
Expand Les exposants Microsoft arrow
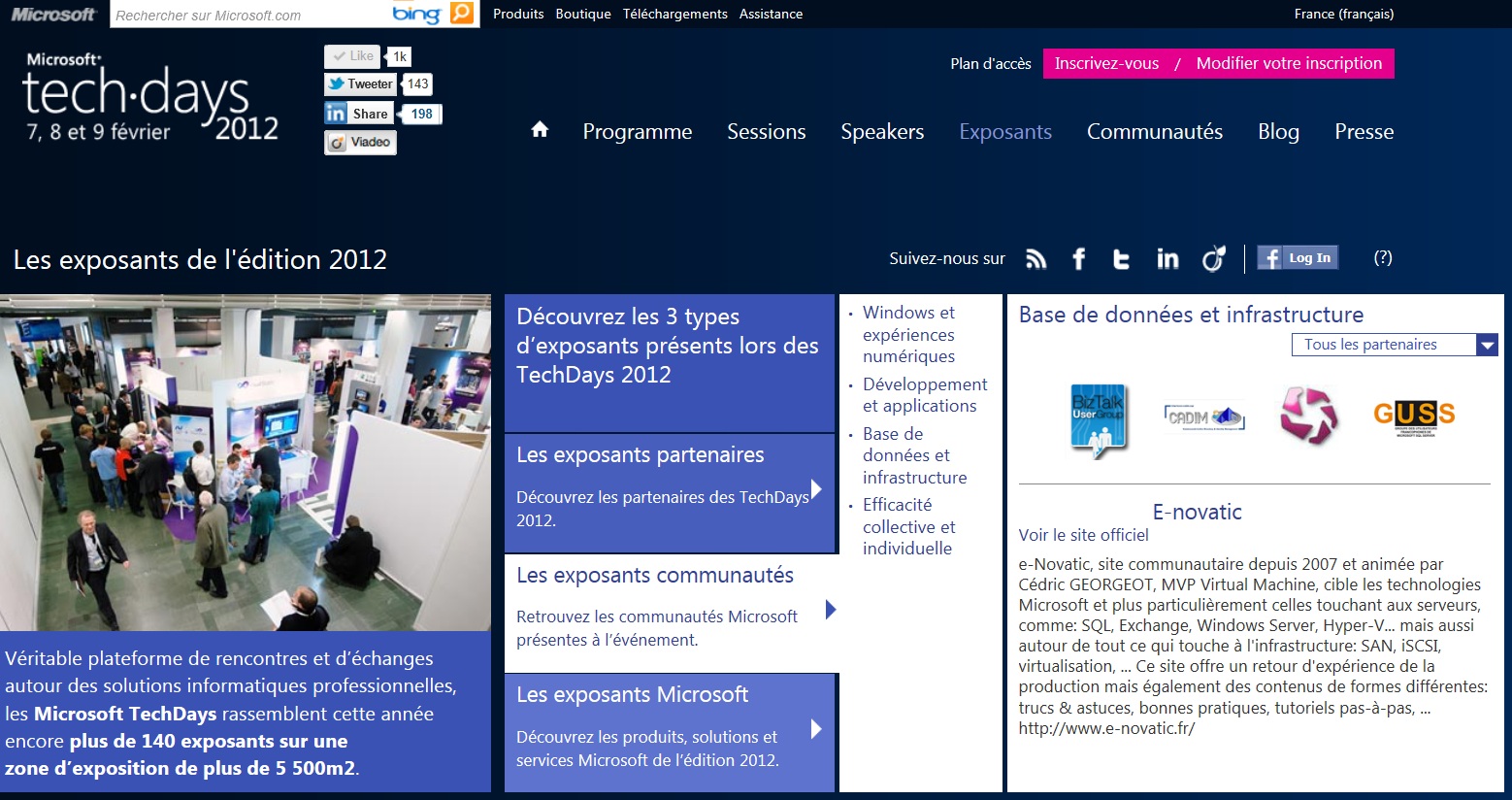pyautogui.click(x=816, y=729)
